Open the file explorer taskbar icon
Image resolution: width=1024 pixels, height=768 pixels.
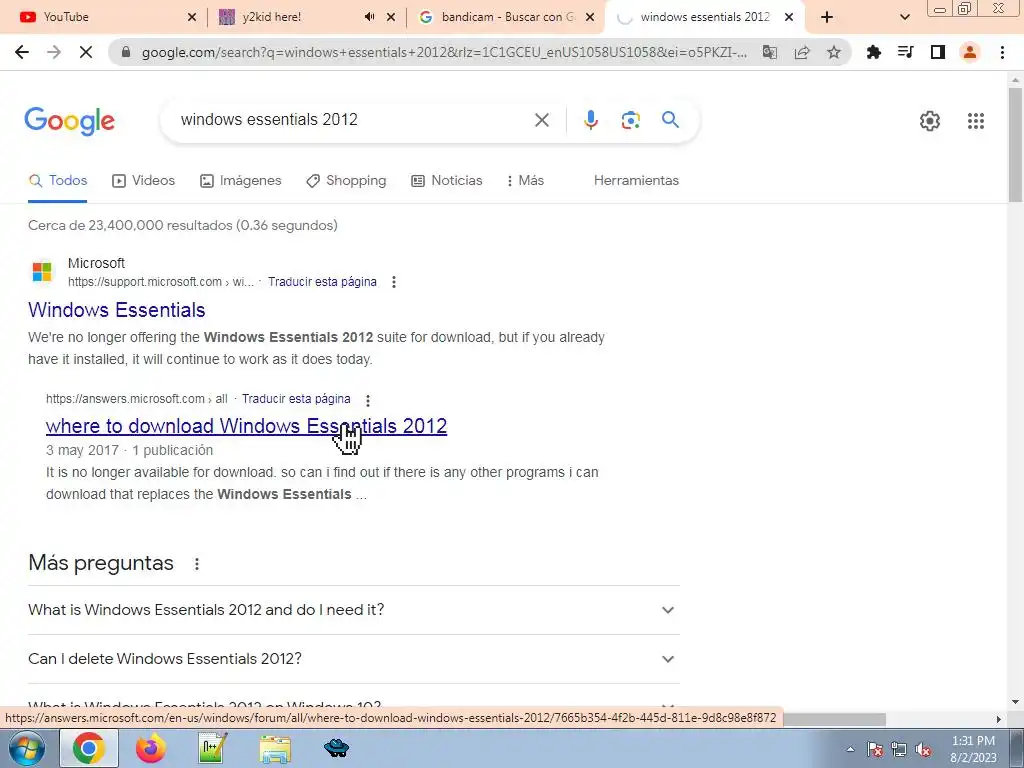[275, 749]
